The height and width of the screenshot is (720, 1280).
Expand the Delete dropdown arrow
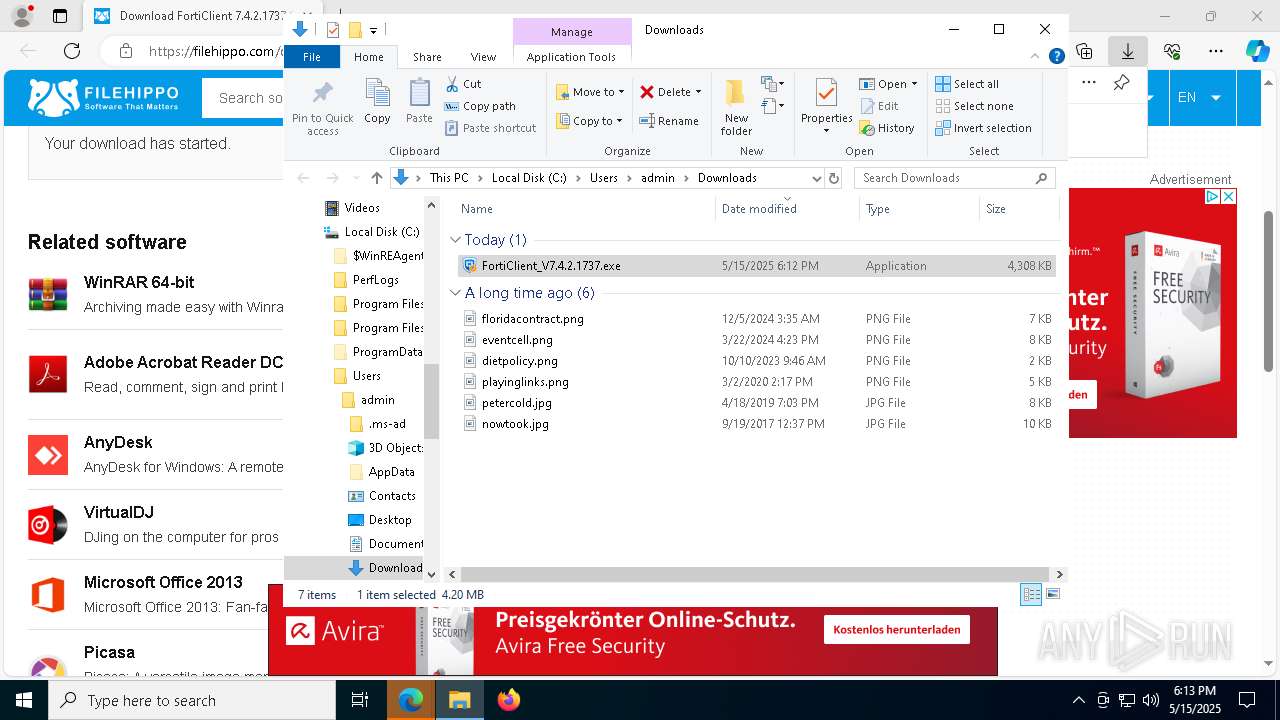point(698,92)
